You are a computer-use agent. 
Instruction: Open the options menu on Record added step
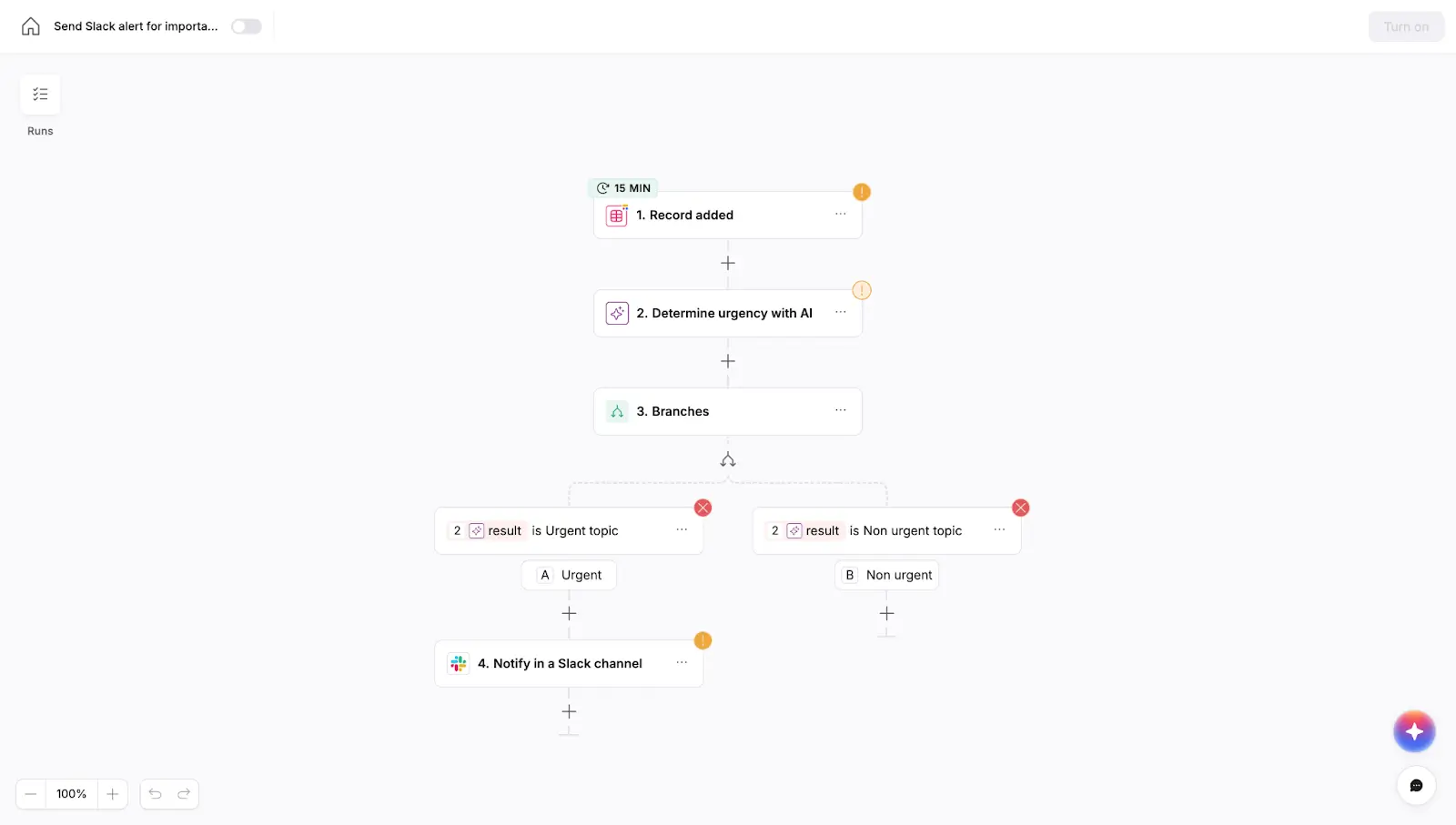[840, 215]
